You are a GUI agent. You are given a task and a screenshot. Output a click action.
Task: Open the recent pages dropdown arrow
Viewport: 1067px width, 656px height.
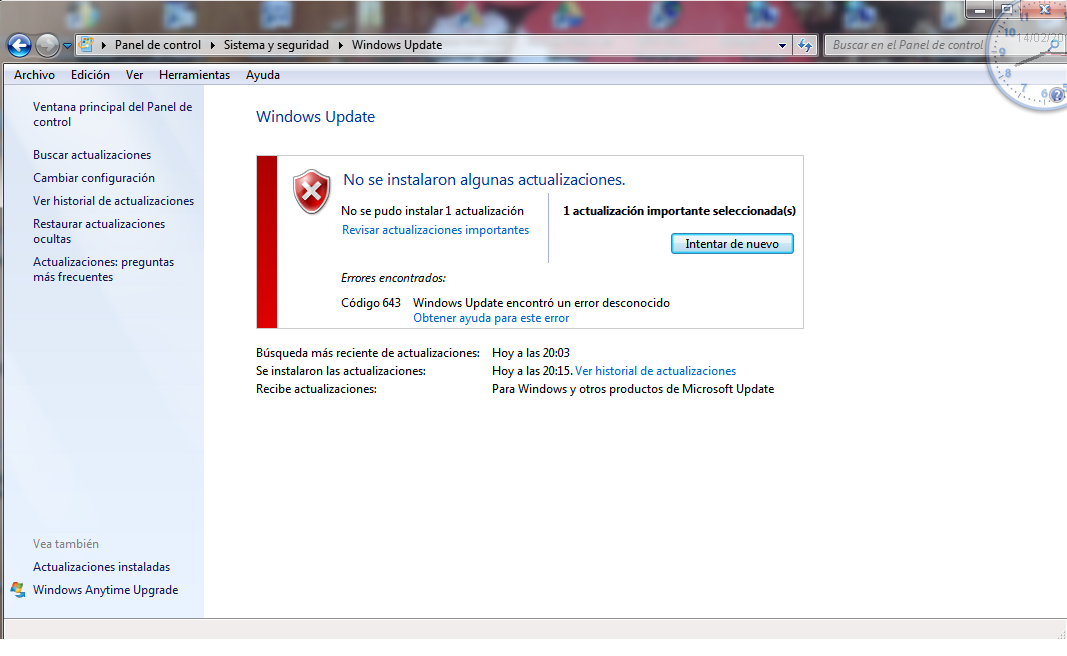67,46
